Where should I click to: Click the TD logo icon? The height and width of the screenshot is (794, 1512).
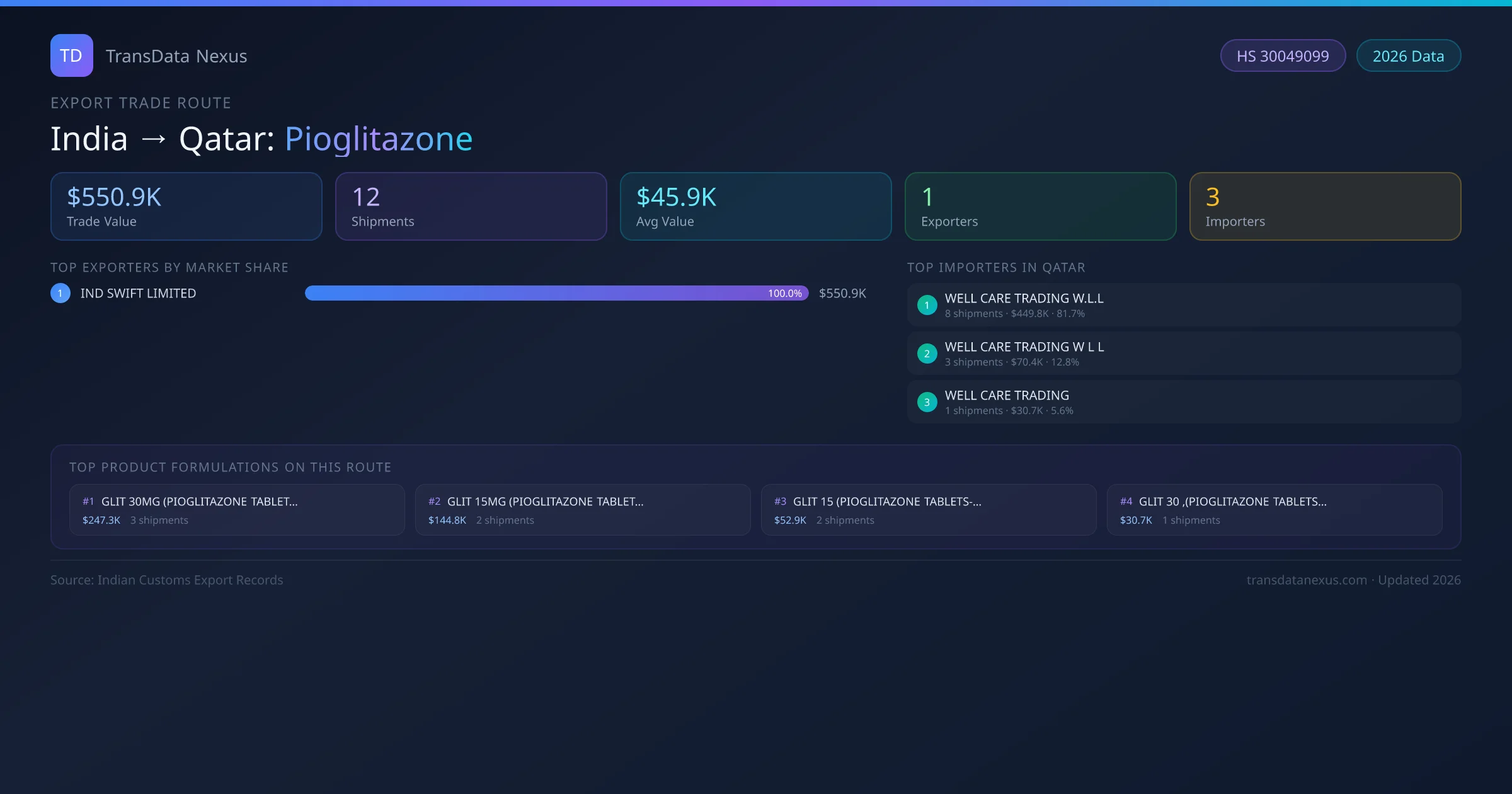71,55
